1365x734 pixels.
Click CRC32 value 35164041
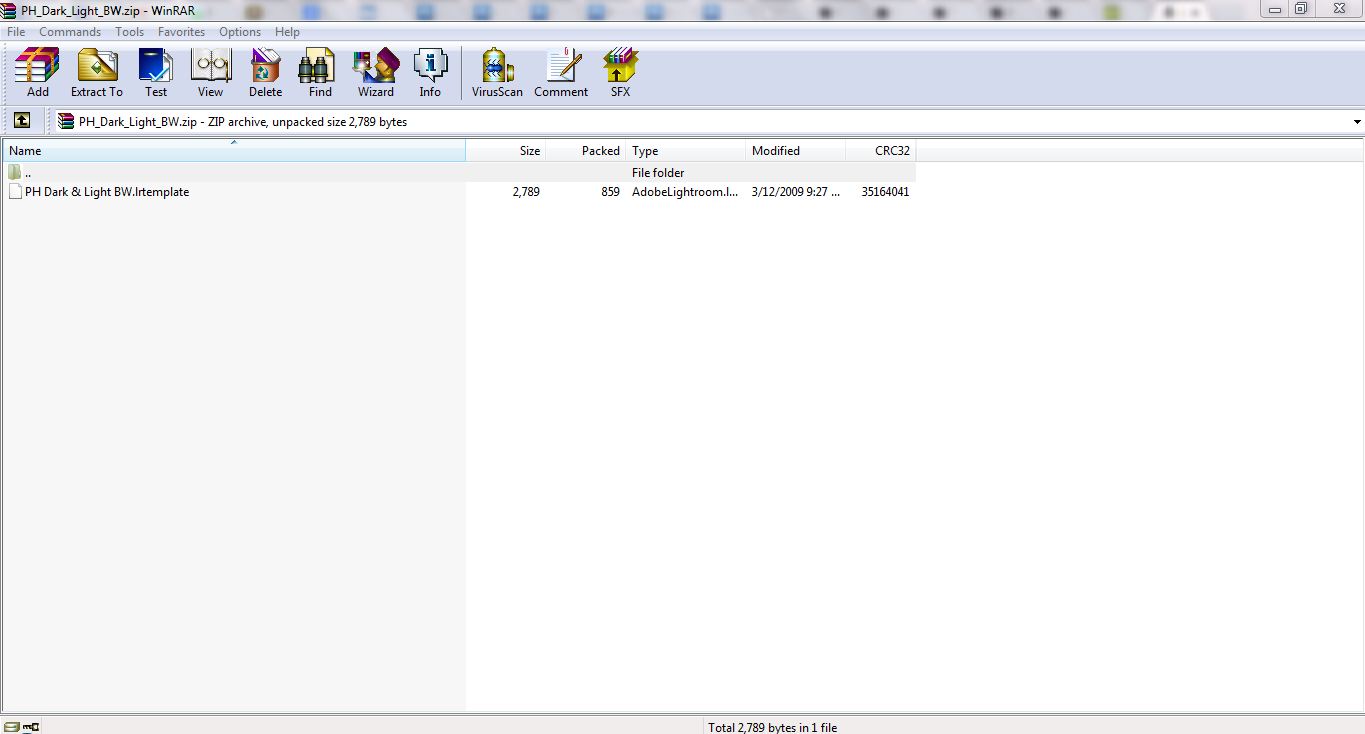coord(885,192)
